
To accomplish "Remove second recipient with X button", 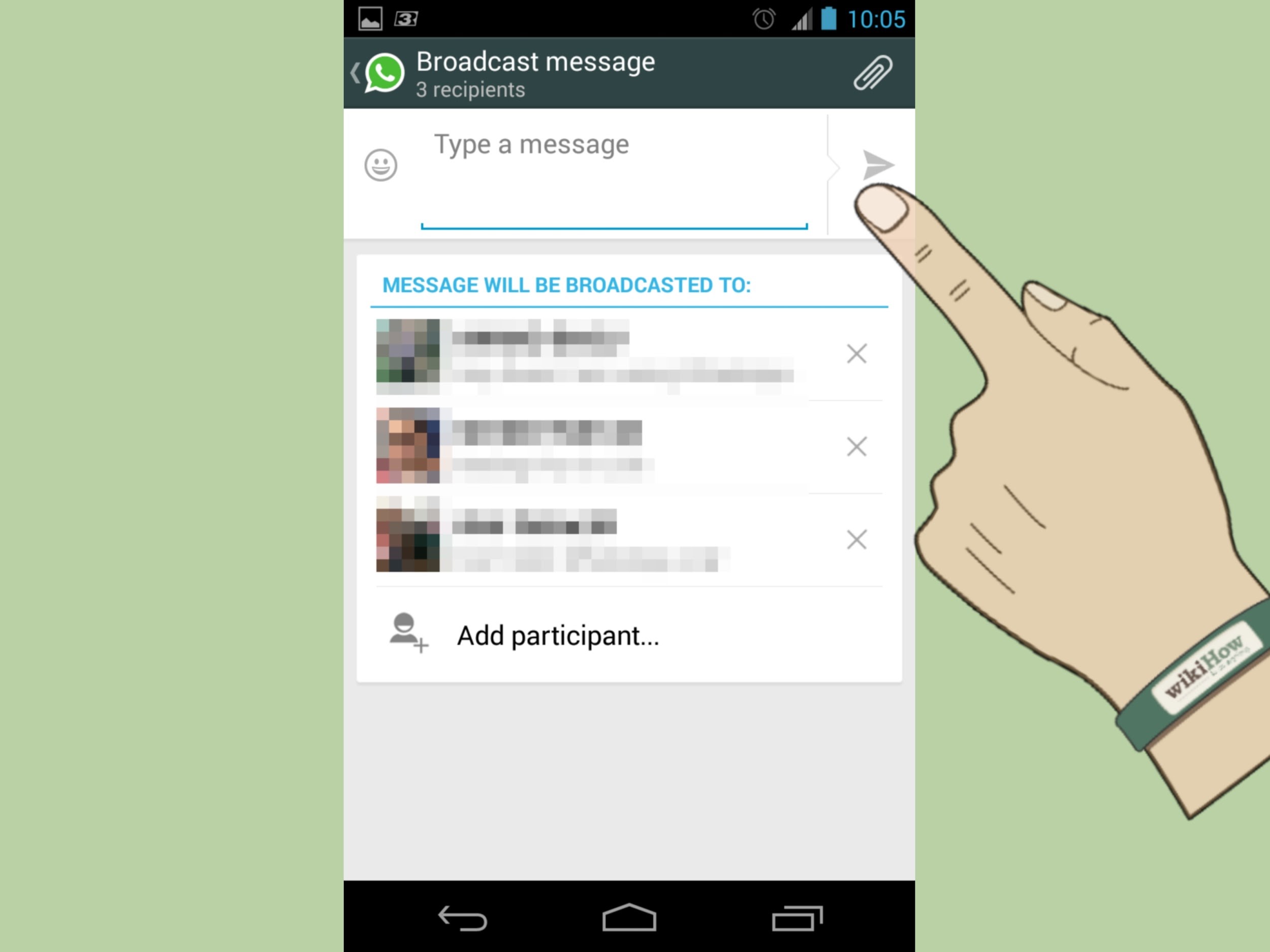I will pyautogui.click(x=856, y=446).
